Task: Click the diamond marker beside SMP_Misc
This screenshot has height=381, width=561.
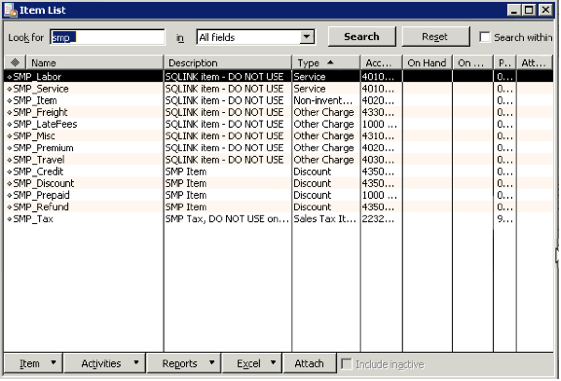Action: (9, 136)
